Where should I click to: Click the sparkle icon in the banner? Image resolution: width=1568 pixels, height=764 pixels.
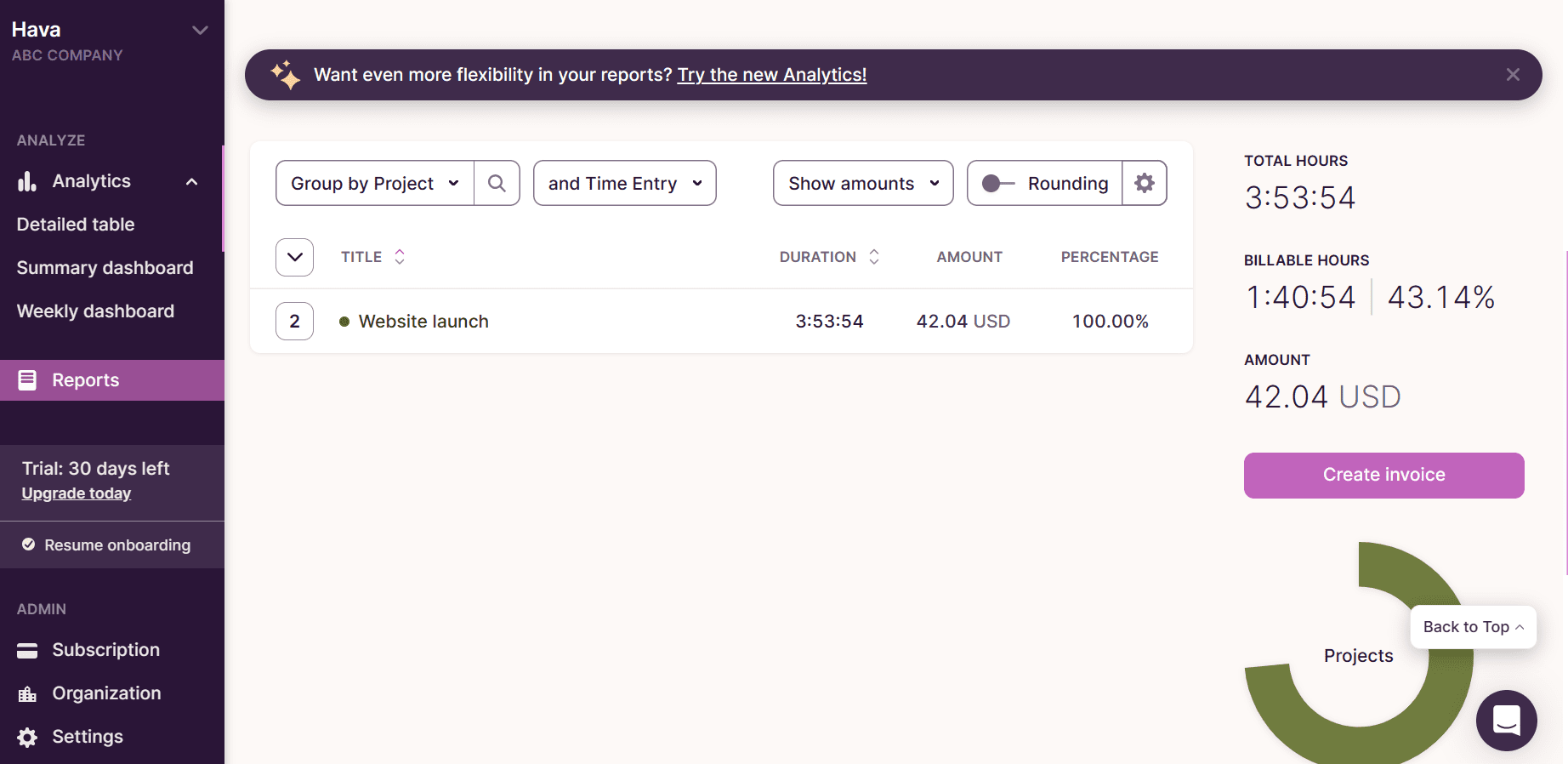(x=286, y=75)
